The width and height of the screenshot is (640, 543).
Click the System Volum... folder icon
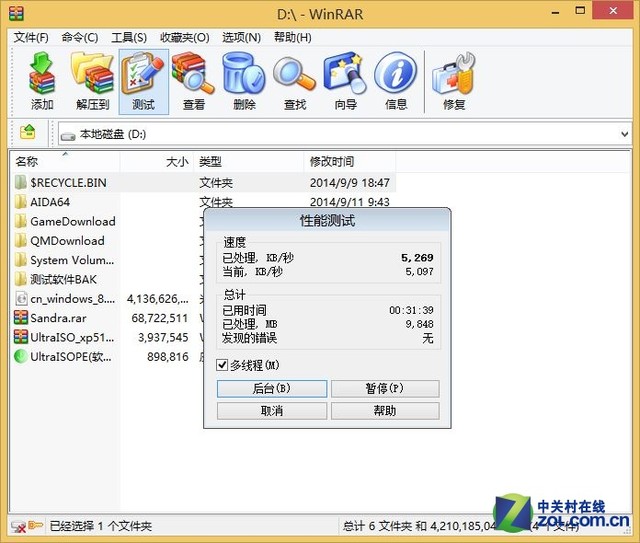click(x=21, y=260)
